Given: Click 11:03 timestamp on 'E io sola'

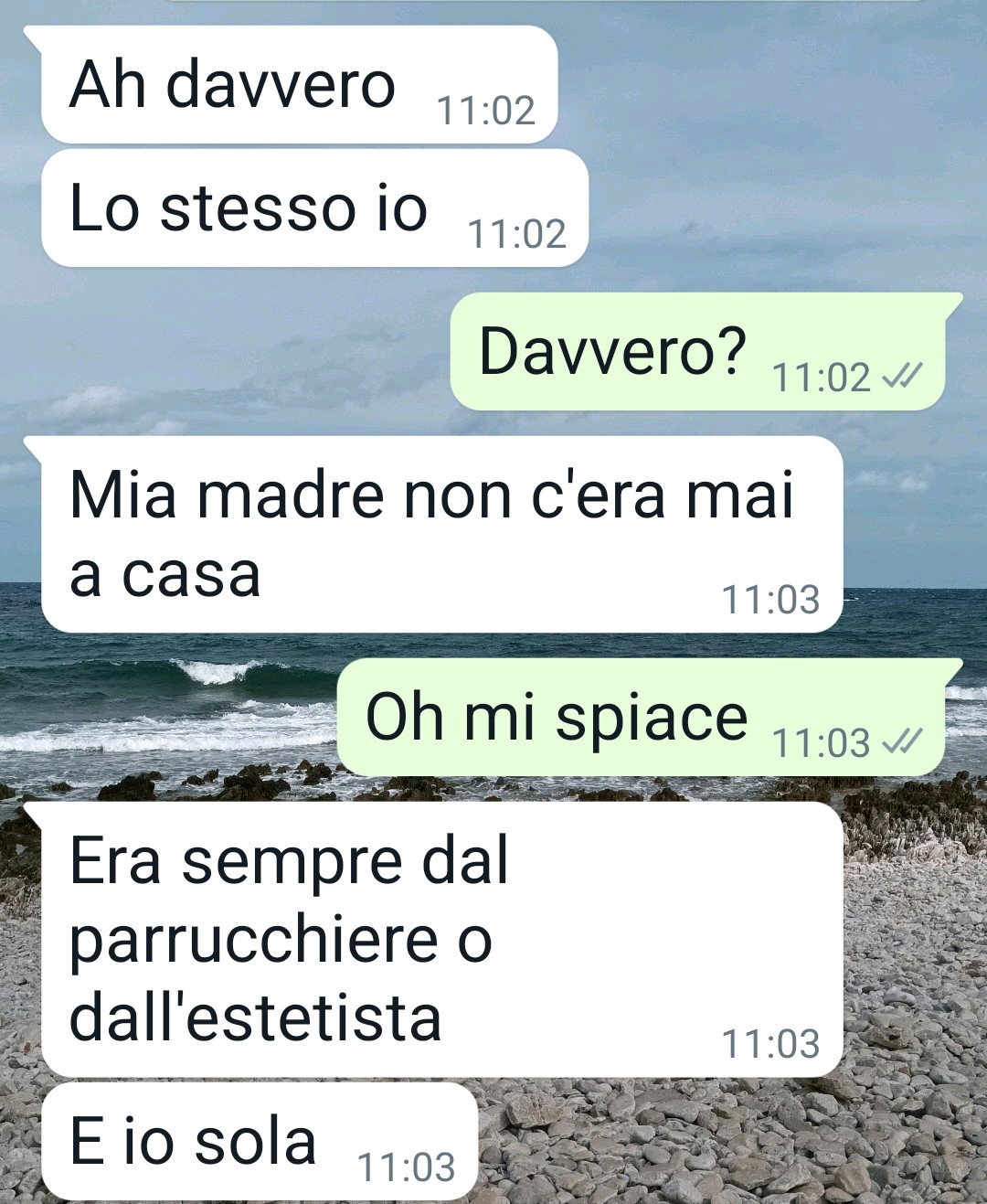Looking at the screenshot, I should [406, 1167].
